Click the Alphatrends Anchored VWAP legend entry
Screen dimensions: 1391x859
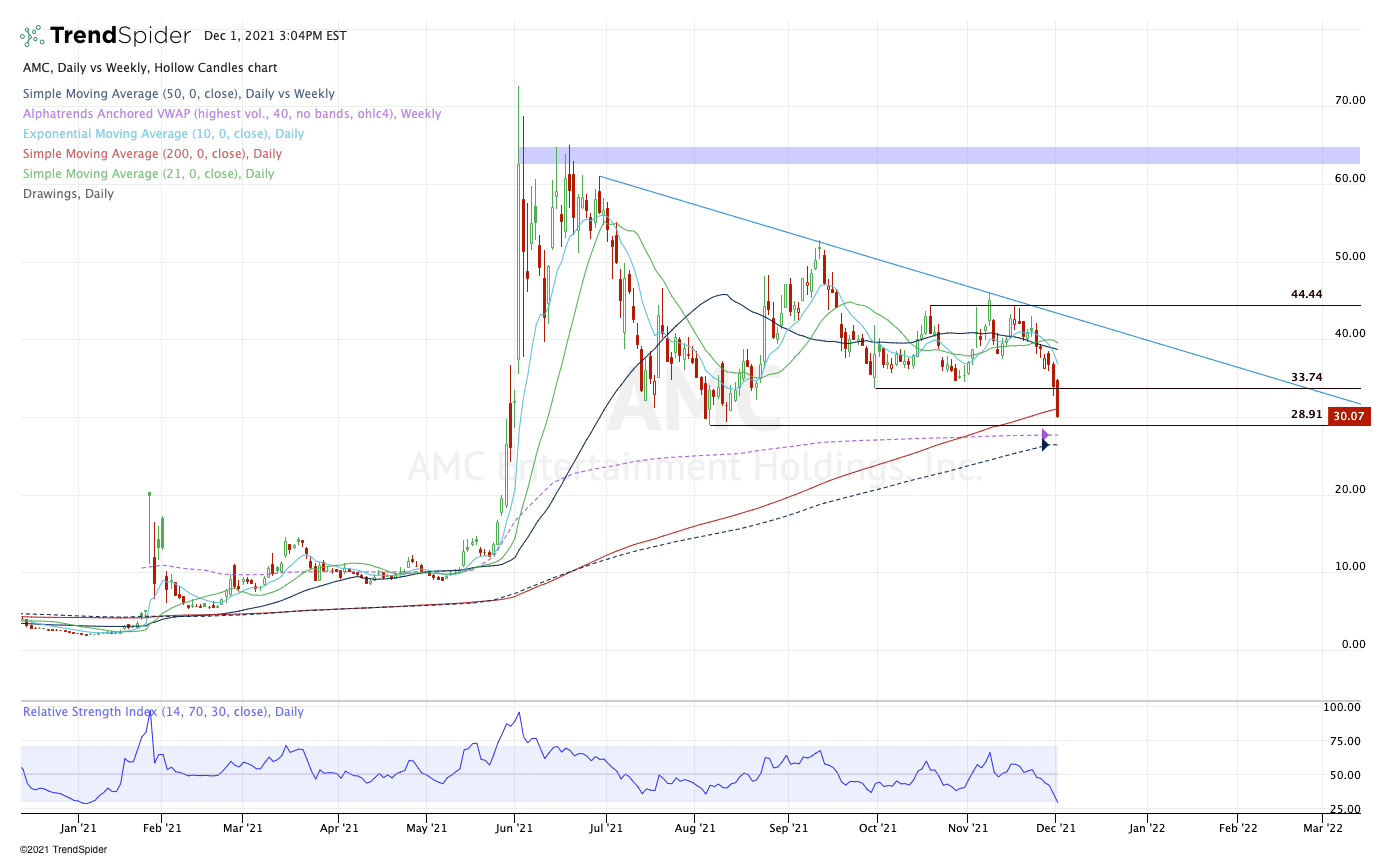pos(231,114)
